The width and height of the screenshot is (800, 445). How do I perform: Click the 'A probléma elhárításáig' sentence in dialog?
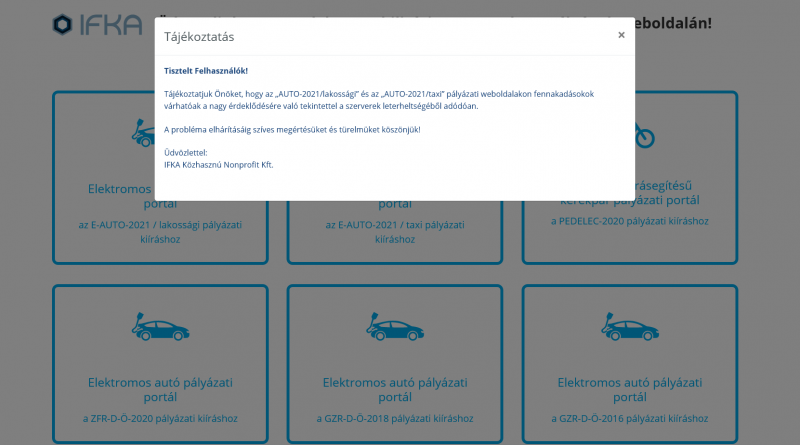click(292, 130)
